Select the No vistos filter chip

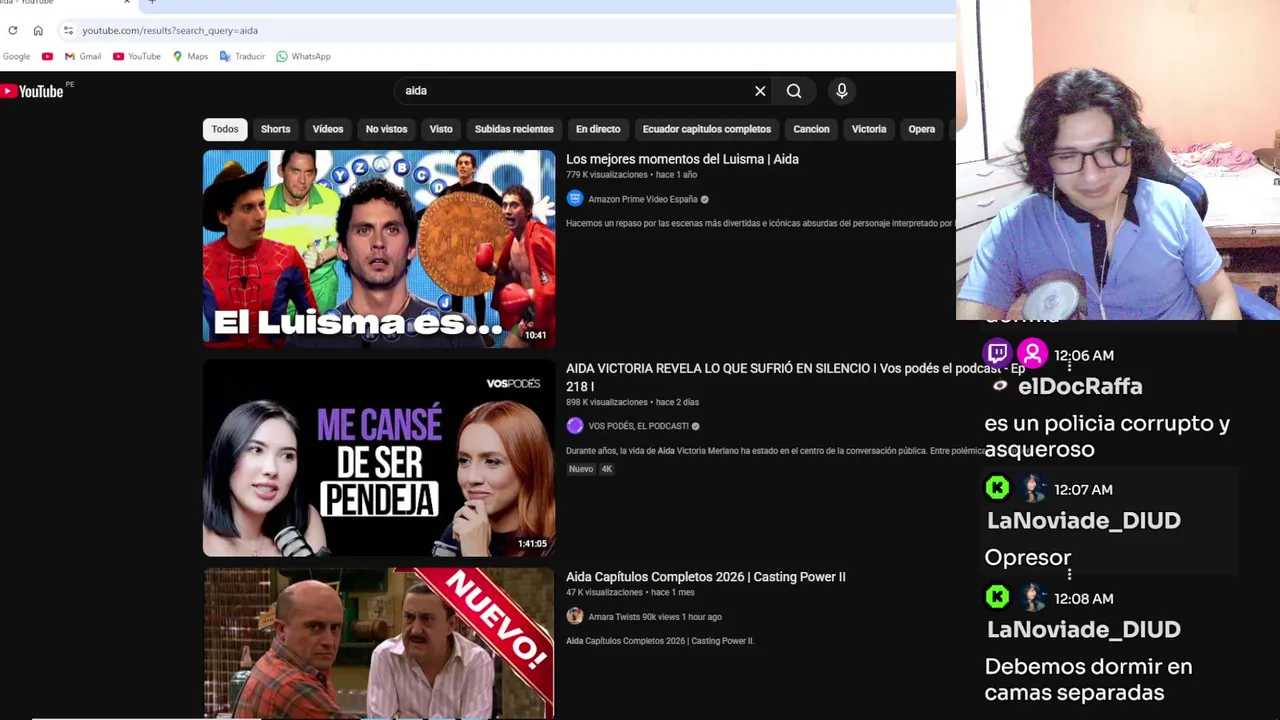(386, 129)
